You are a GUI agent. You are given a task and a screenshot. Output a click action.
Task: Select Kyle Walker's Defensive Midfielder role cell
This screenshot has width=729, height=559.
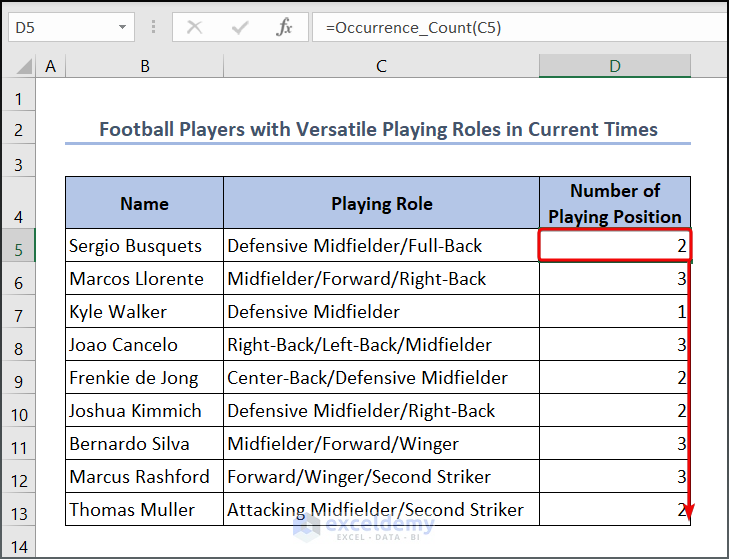pos(381,312)
